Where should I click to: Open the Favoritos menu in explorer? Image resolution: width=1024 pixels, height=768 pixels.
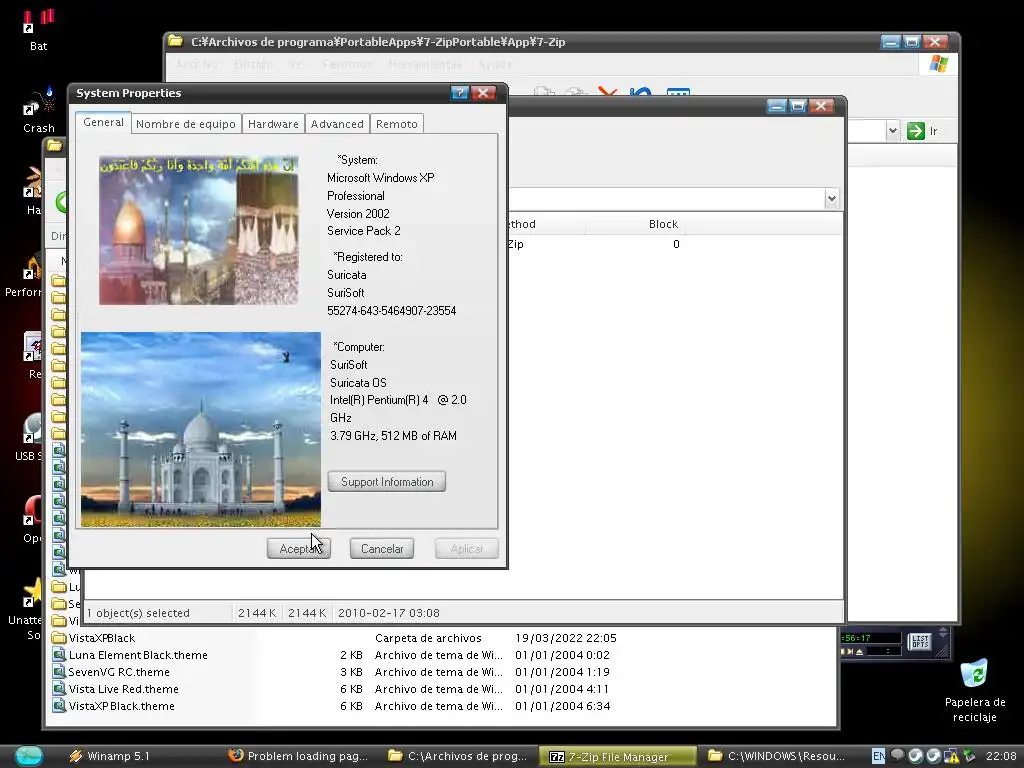(x=347, y=64)
